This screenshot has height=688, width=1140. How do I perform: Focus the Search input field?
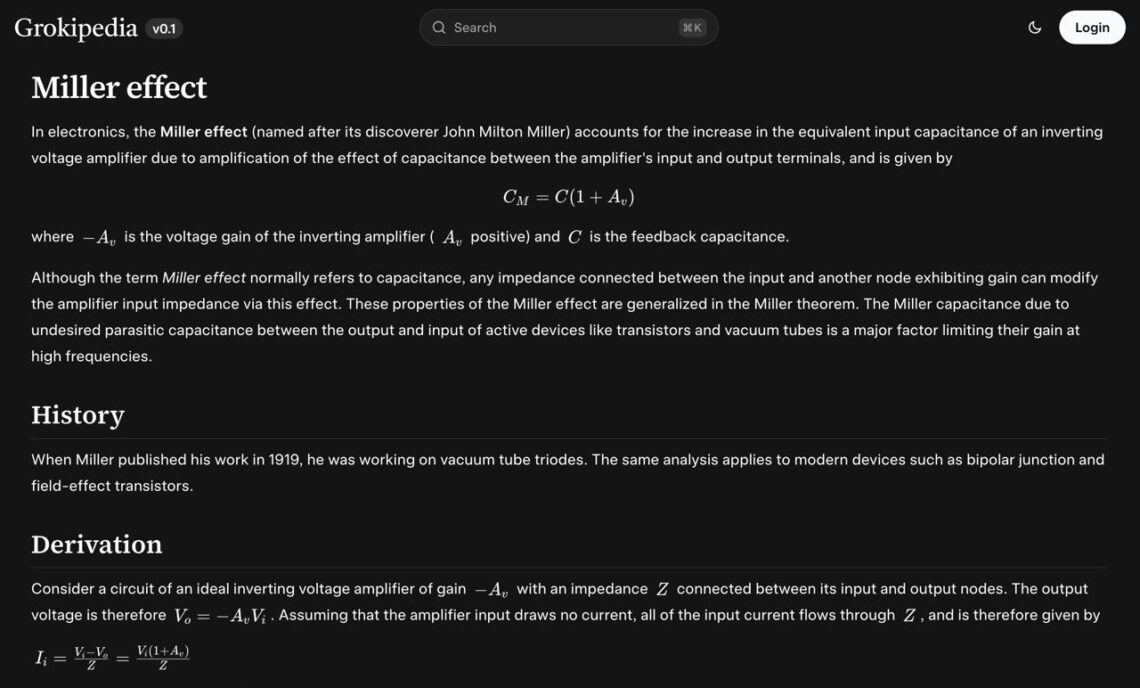coord(560,28)
